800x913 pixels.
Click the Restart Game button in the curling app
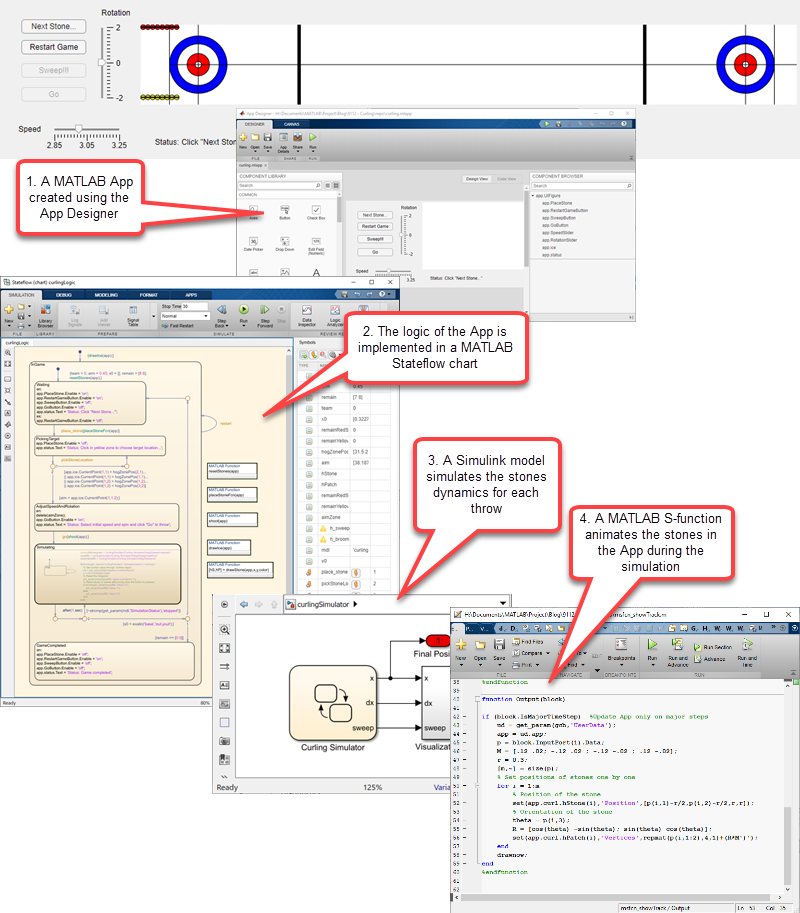(x=54, y=47)
